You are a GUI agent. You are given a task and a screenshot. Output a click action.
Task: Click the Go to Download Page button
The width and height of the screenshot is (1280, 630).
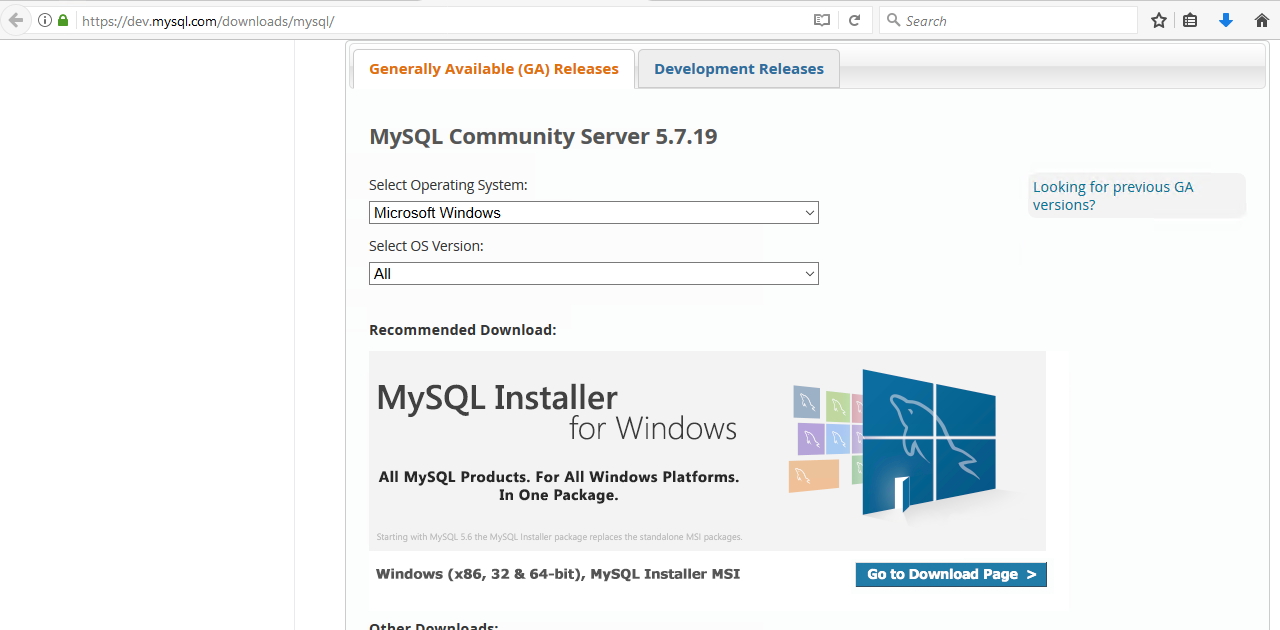tap(951, 574)
